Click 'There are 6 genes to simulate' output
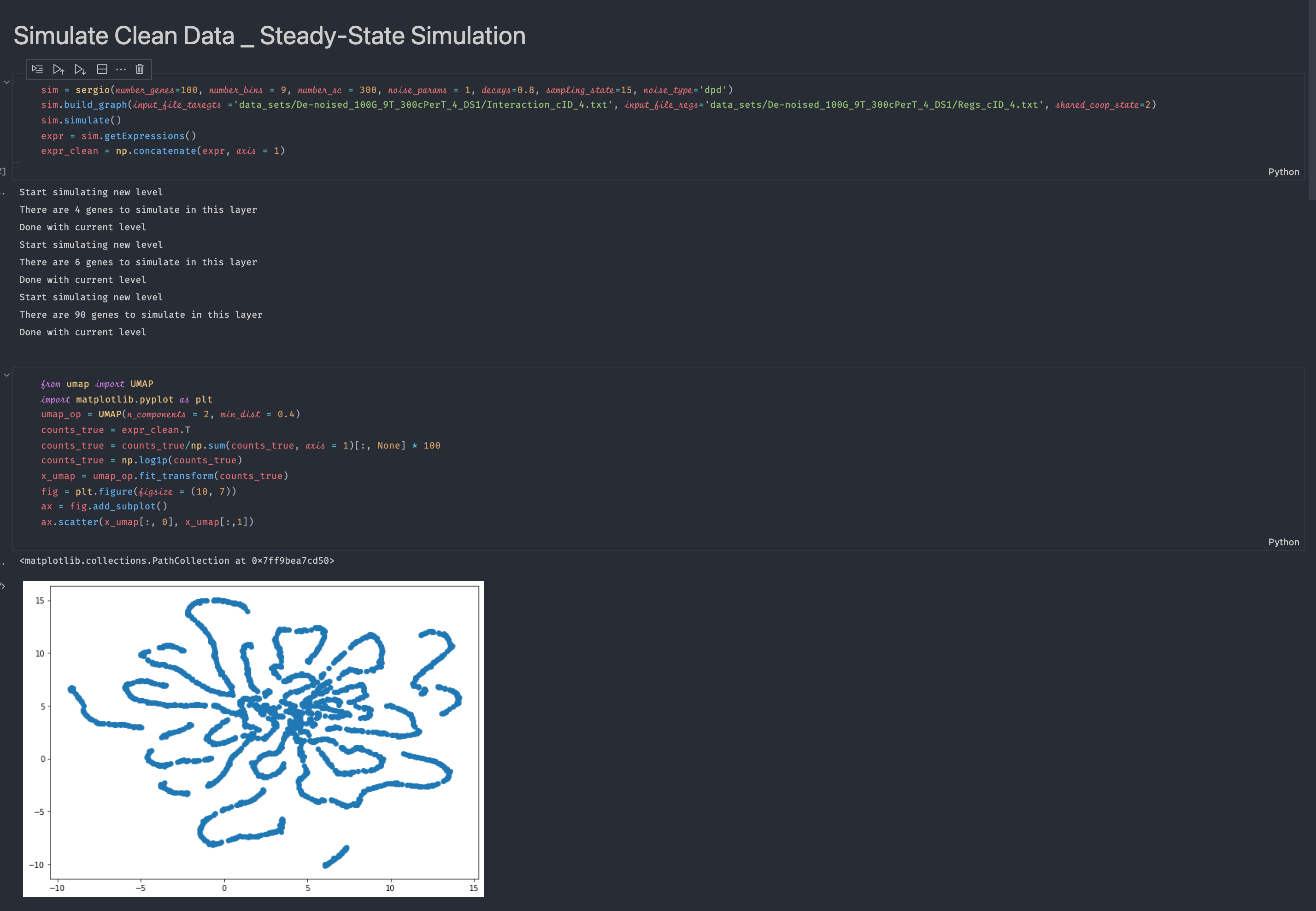This screenshot has height=911, width=1316. (x=138, y=263)
